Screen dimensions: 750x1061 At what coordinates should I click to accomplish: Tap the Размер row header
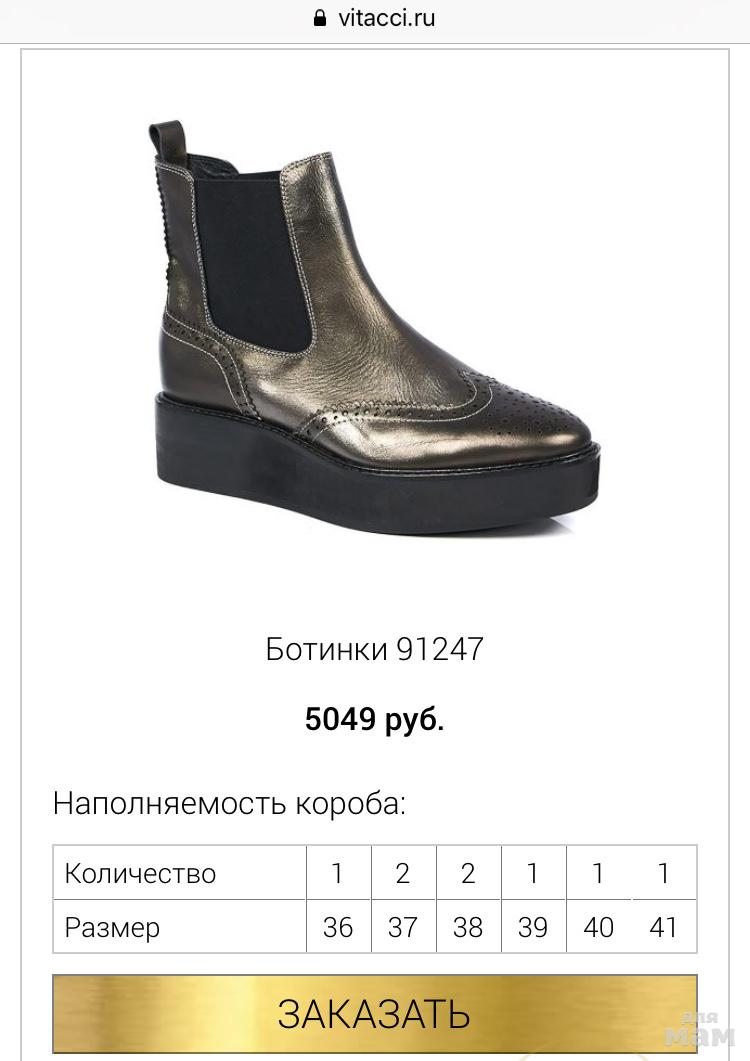112,928
